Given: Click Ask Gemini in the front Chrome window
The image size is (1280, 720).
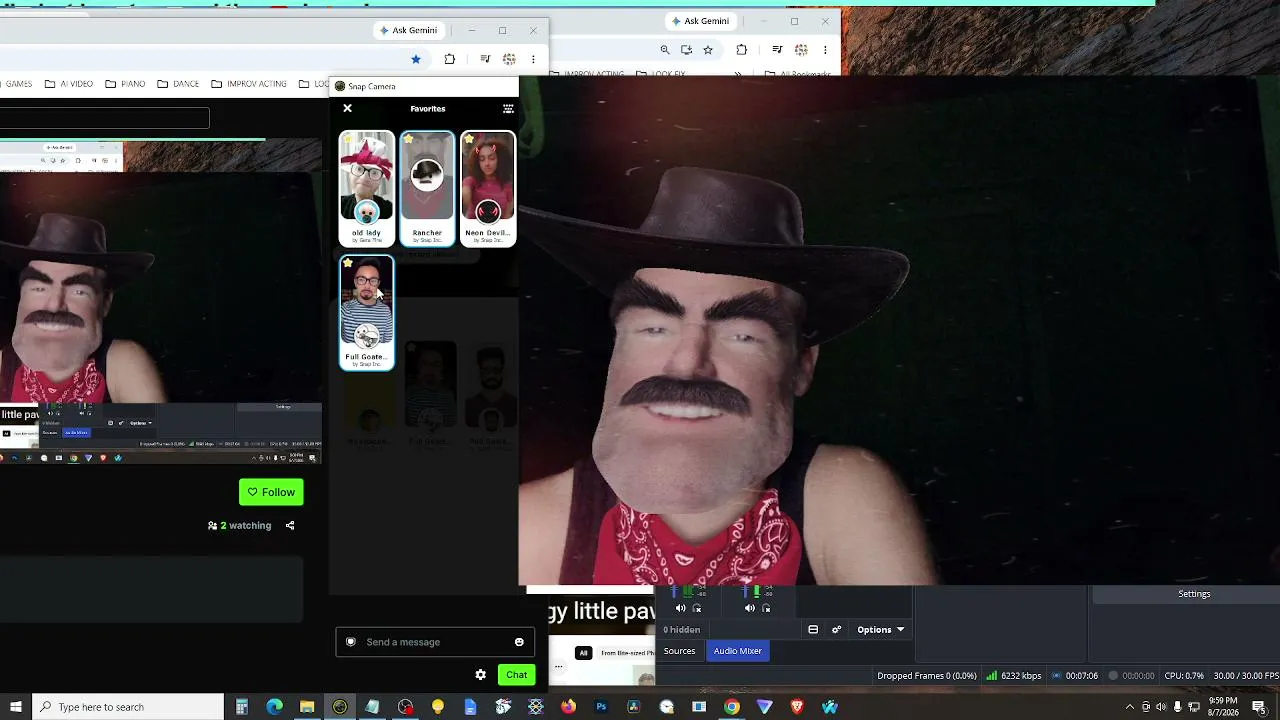Looking at the screenshot, I should pyautogui.click(x=408, y=30).
